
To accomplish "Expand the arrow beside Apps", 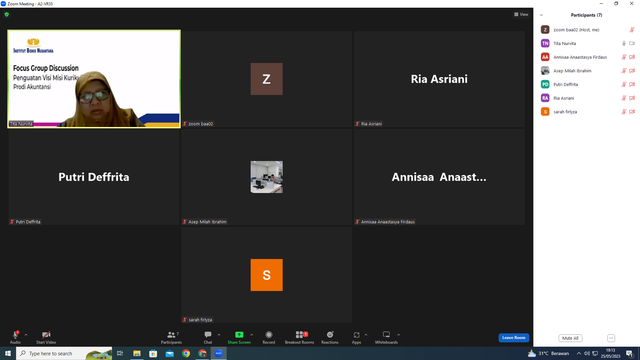I will [x=366, y=335].
